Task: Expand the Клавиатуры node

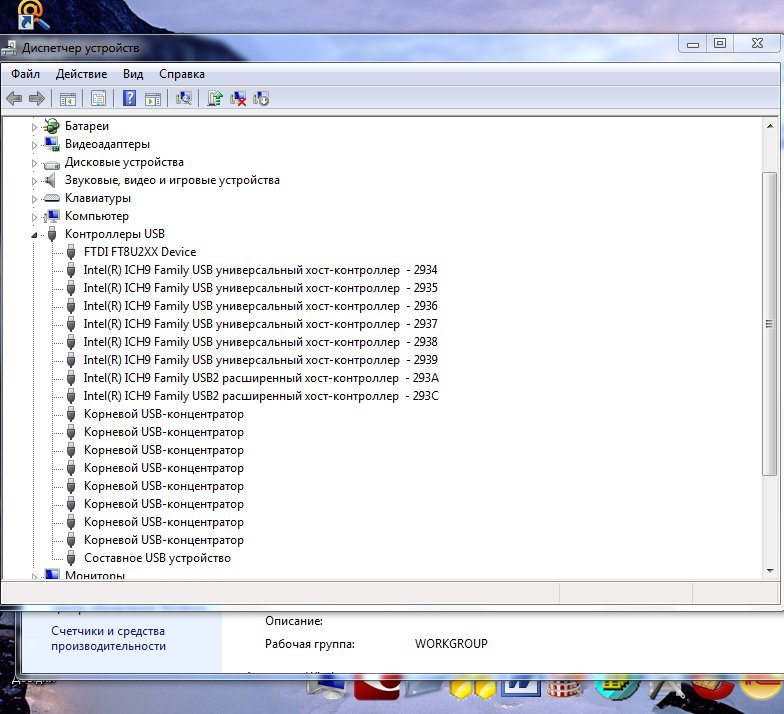Action: coord(34,199)
